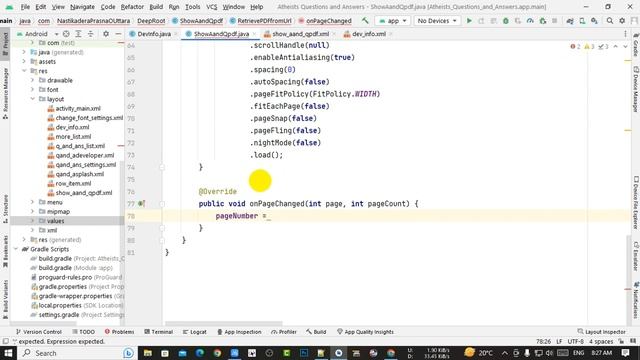Open Resource Manager side tab
Viewport: 640px width, 360px height.
[5, 93]
